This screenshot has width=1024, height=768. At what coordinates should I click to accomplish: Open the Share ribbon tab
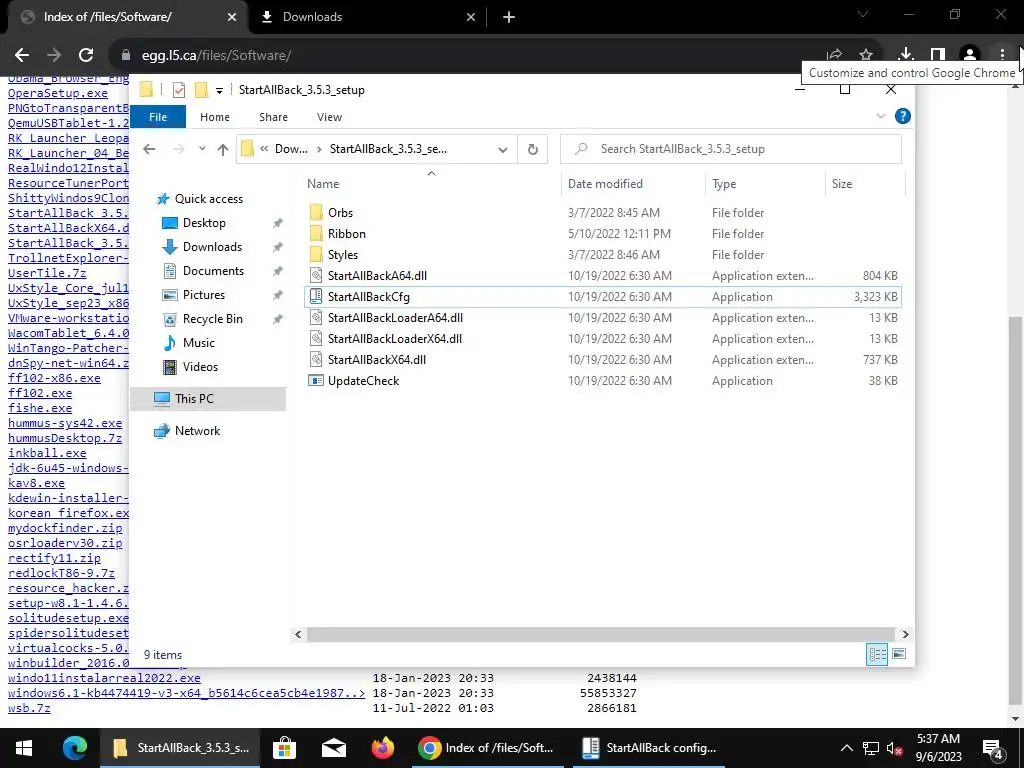click(x=273, y=117)
